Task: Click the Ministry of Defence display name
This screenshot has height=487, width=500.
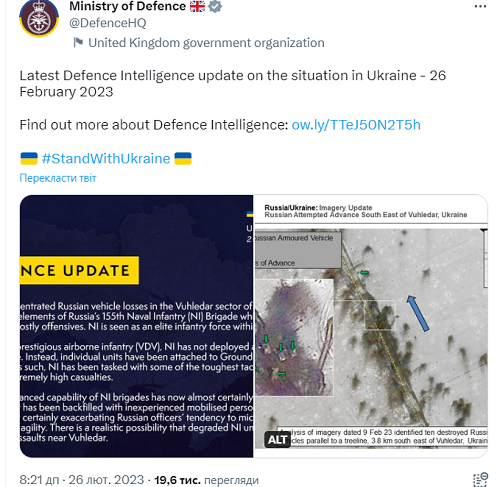Action: click(x=128, y=6)
